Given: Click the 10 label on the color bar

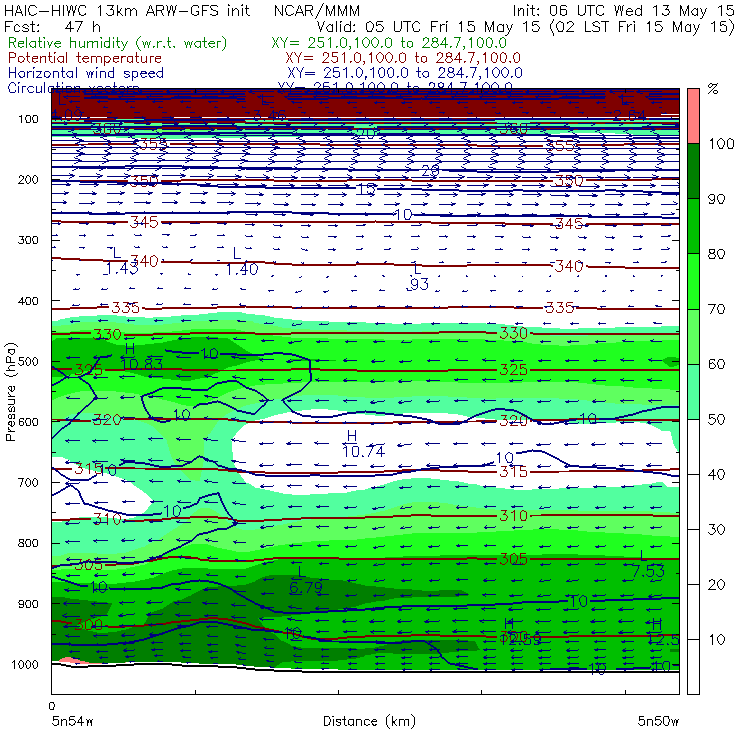Looking at the screenshot, I should (716, 640).
